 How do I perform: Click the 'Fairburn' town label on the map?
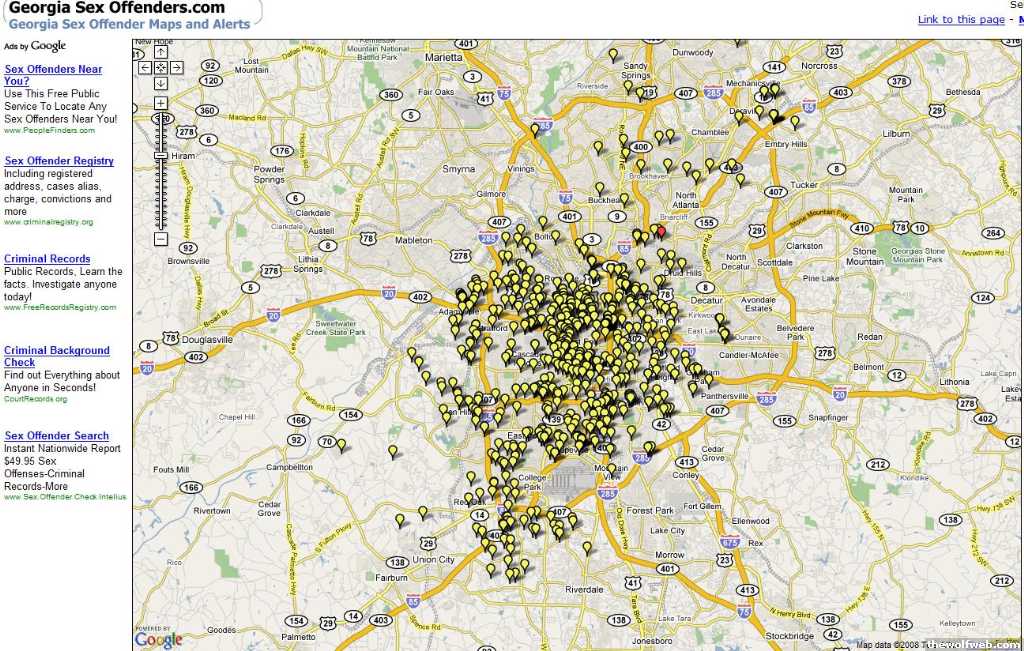(x=391, y=577)
